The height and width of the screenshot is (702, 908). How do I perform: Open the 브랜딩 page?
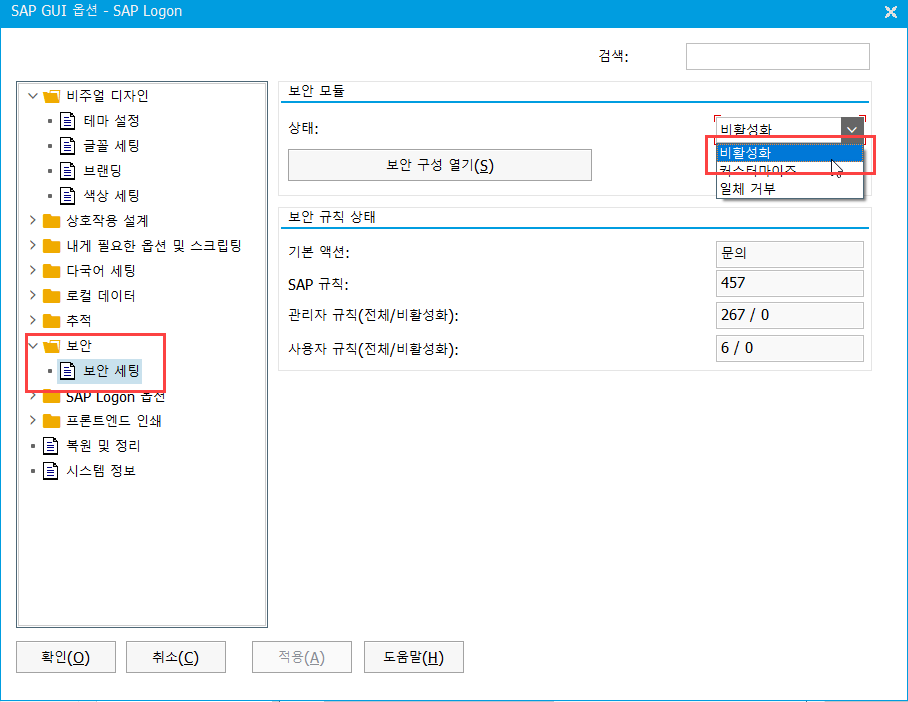point(102,171)
